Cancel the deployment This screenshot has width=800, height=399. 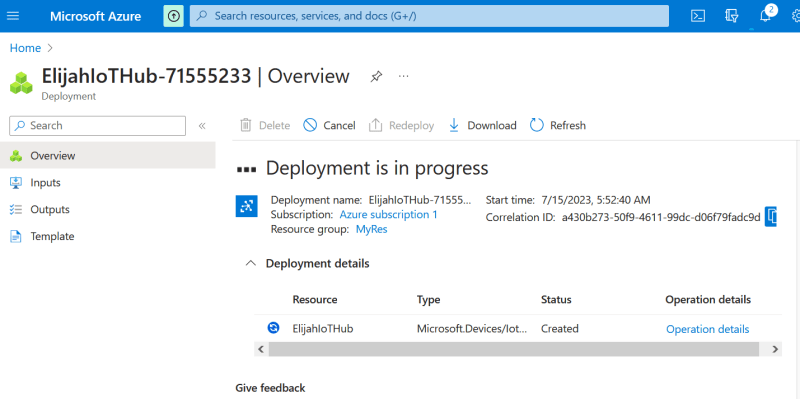point(329,126)
